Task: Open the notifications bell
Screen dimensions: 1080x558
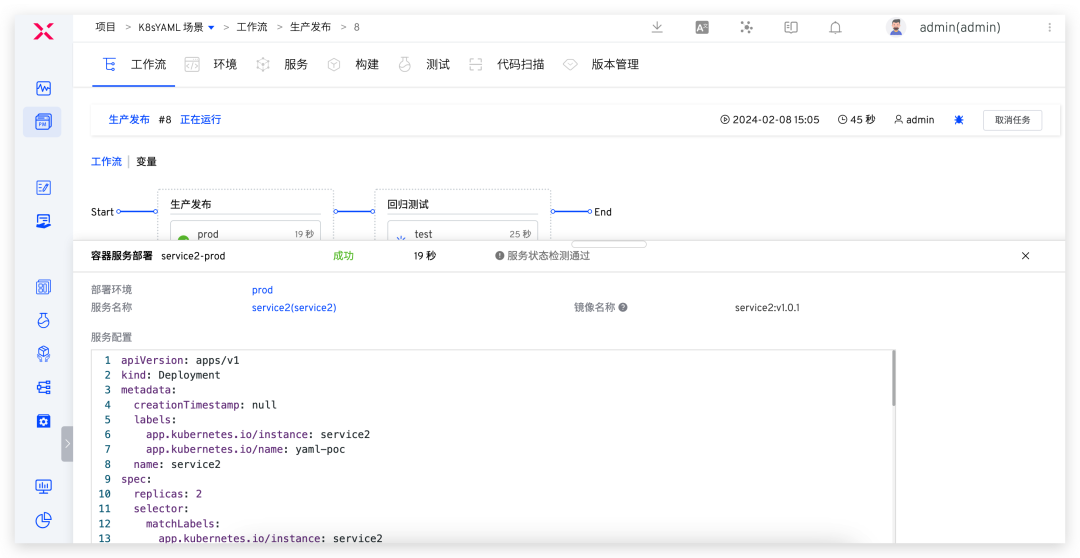Action: click(835, 28)
